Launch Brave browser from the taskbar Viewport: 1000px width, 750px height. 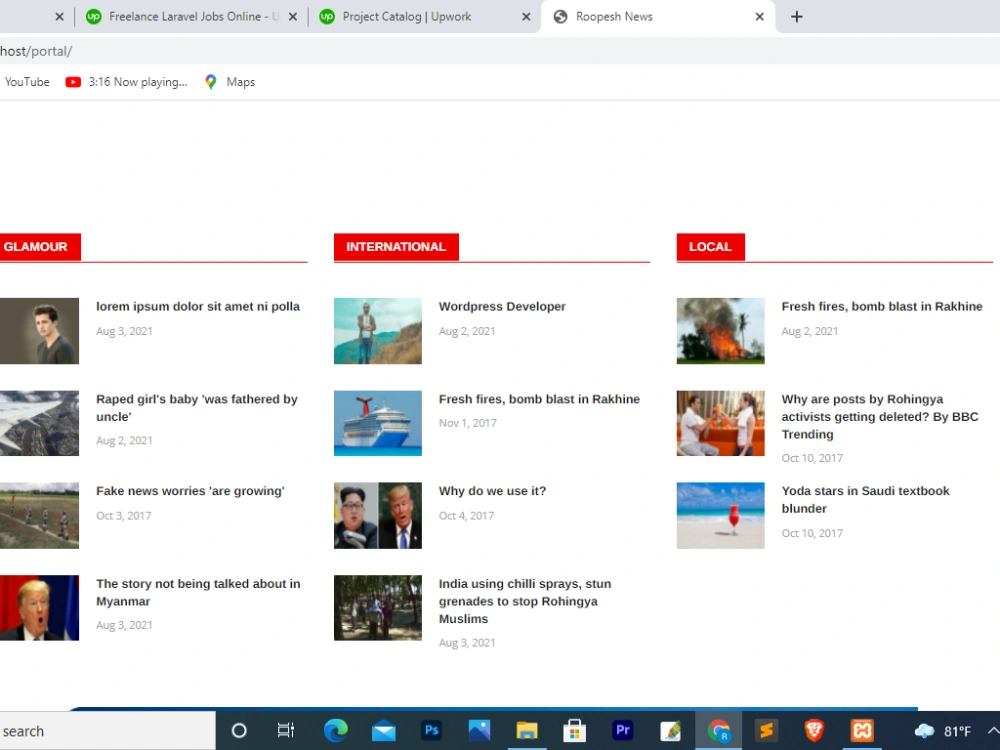[814, 730]
